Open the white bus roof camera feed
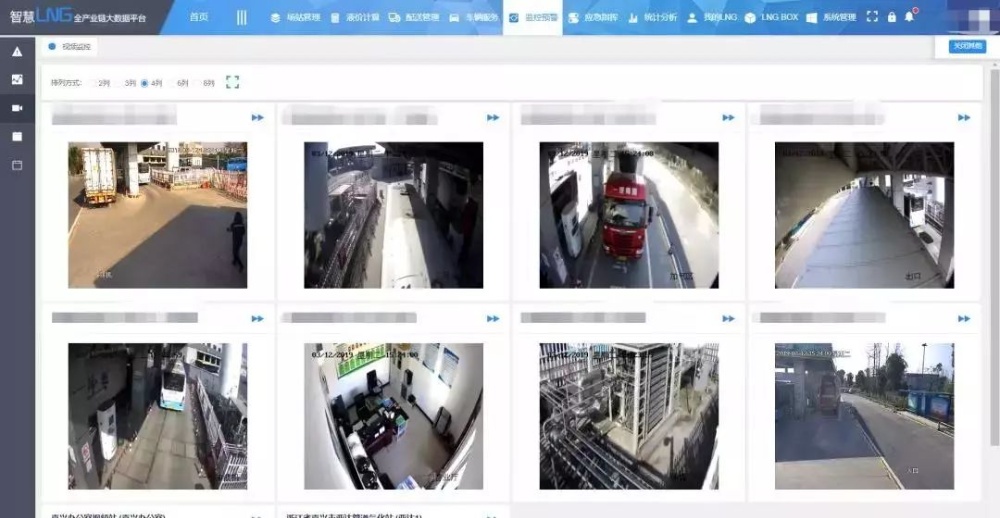This screenshot has height=518, width=1000. coord(393,215)
